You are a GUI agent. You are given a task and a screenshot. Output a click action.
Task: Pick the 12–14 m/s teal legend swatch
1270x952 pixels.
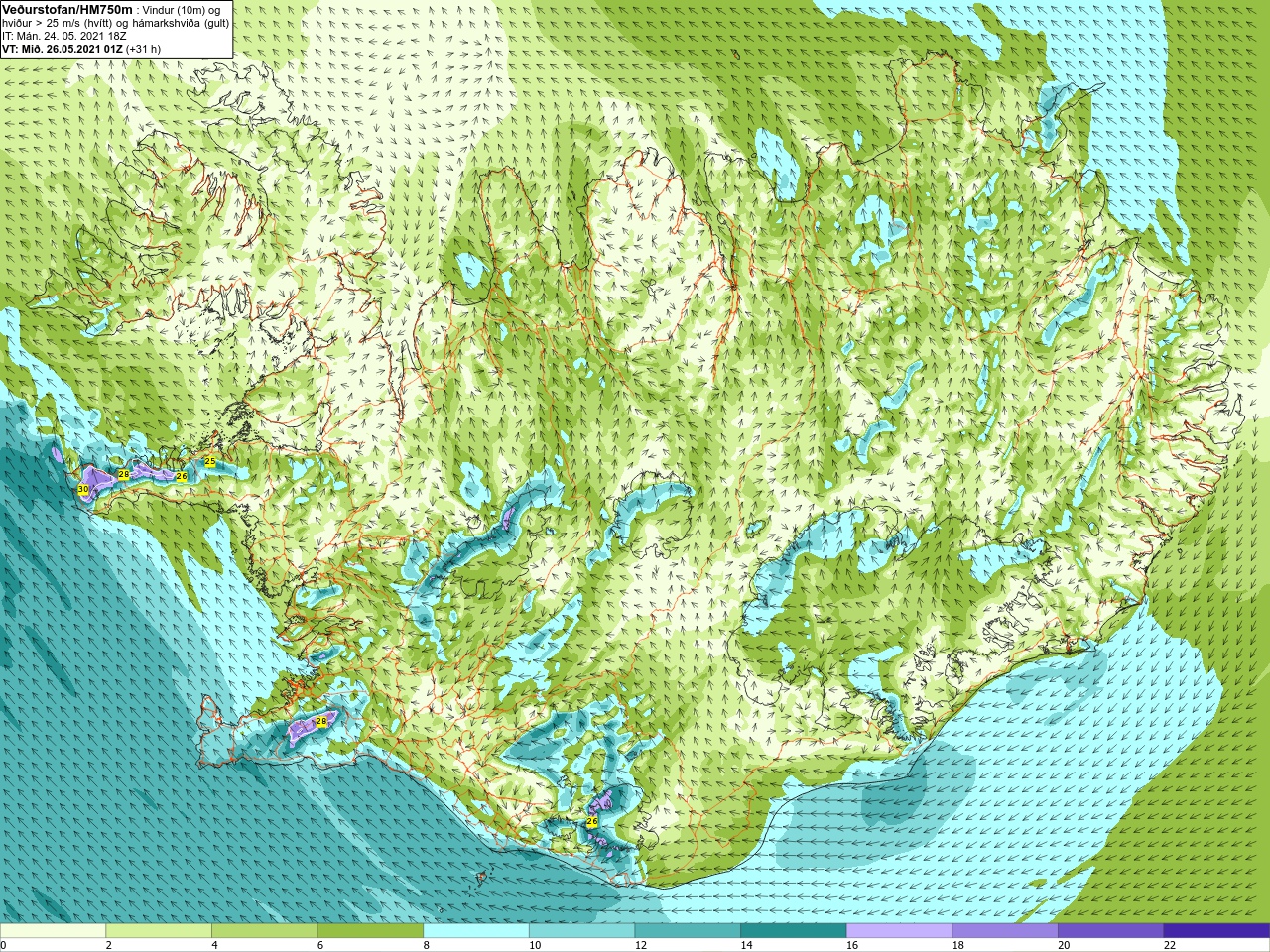click(688, 931)
